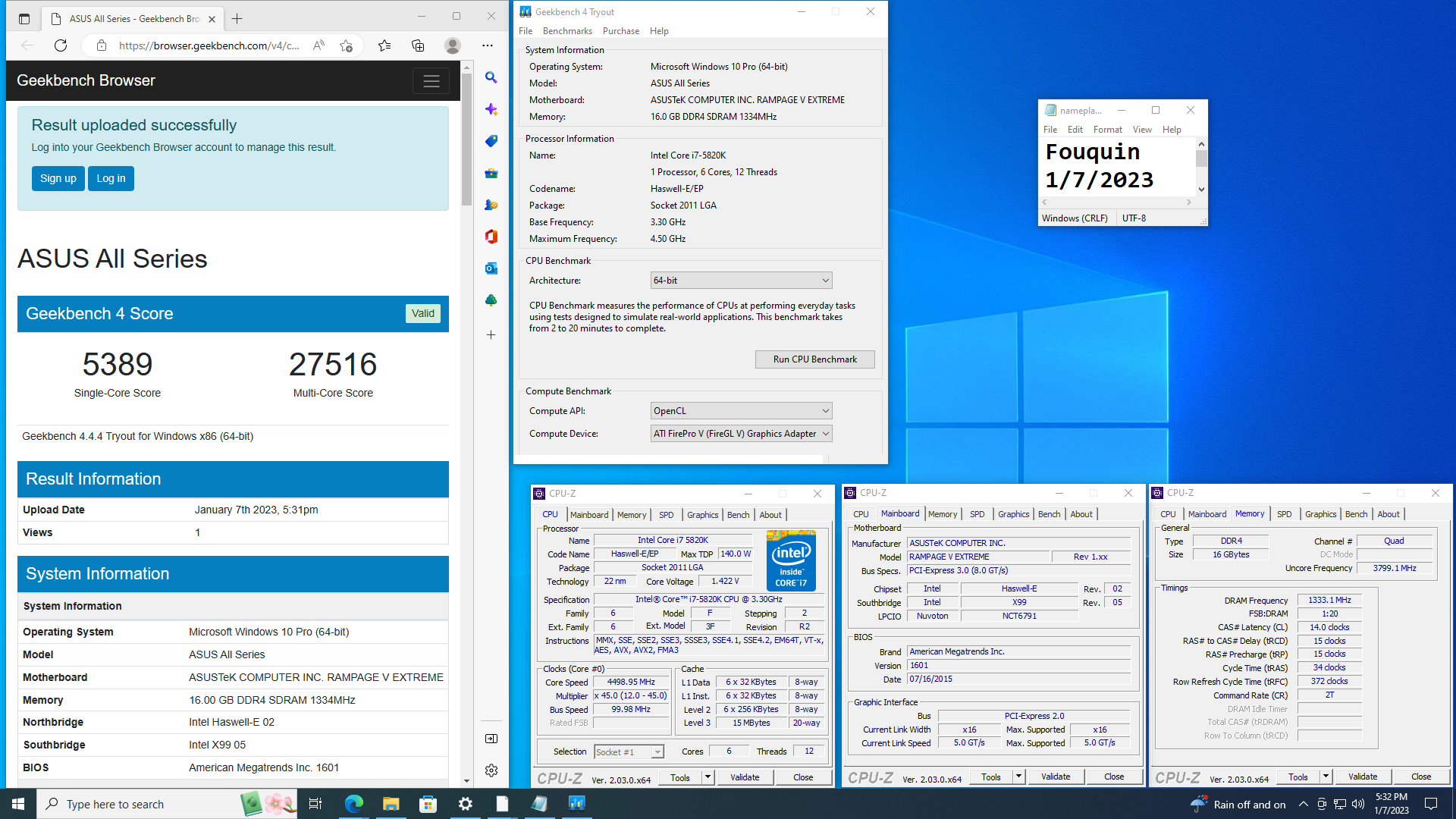Open the Edge profile avatar
Screen dimensions: 1456x819
click(x=453, y=45)
